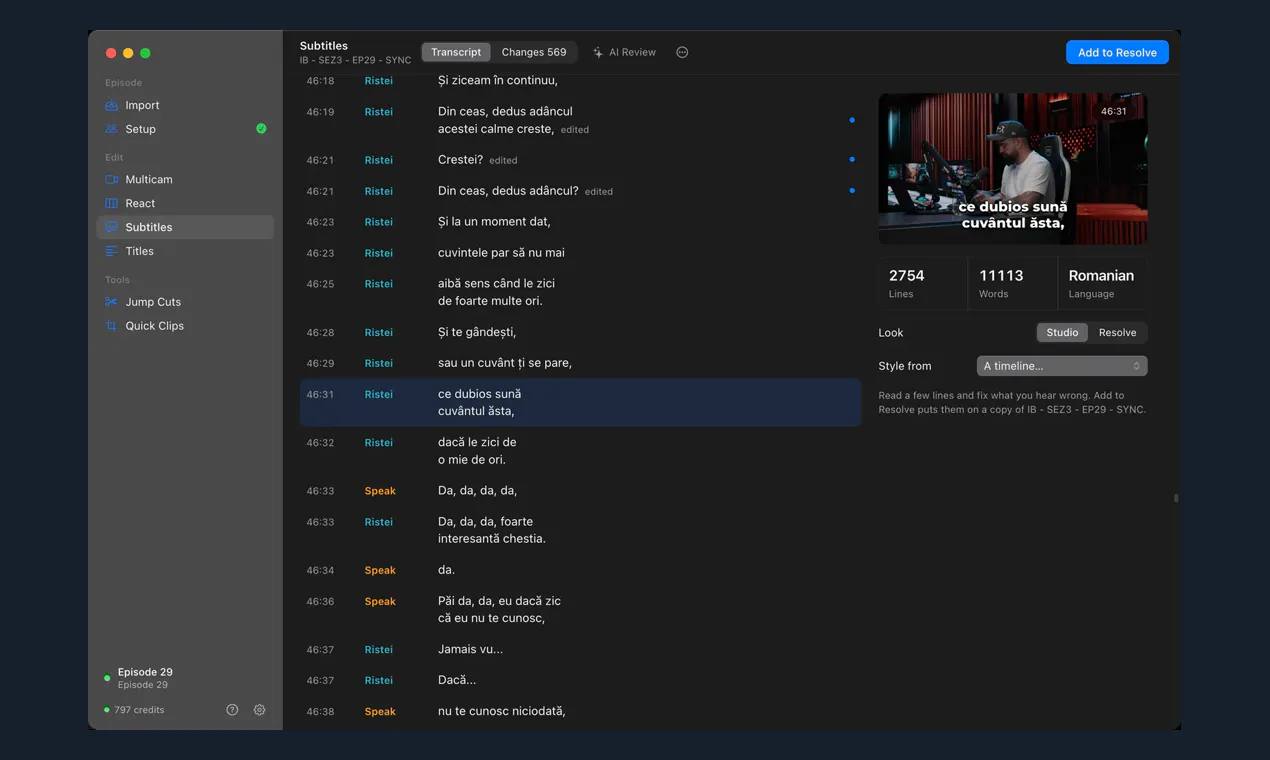Open the more options ellipsis menu

682,52
